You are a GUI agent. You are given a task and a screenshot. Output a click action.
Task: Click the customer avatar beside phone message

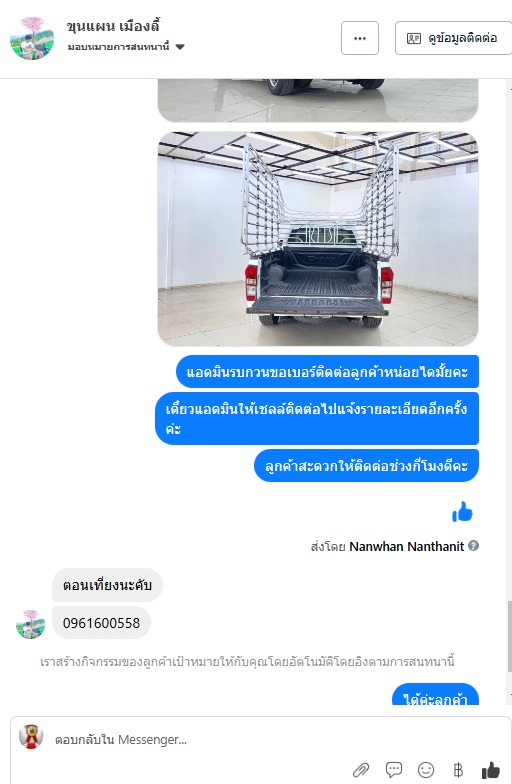30,624
